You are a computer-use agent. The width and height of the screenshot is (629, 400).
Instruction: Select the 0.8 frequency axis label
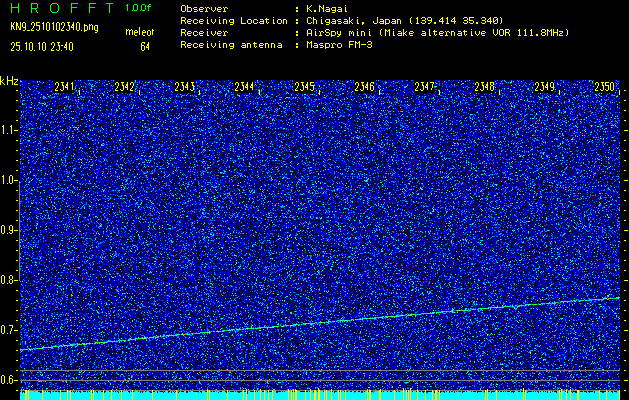(9, 280)
